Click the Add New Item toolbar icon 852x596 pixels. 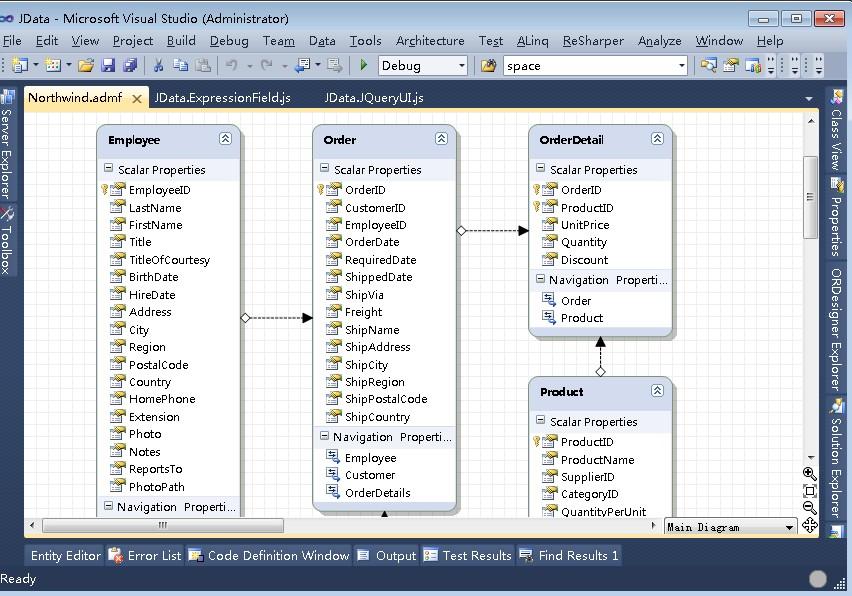click(53, 66)
